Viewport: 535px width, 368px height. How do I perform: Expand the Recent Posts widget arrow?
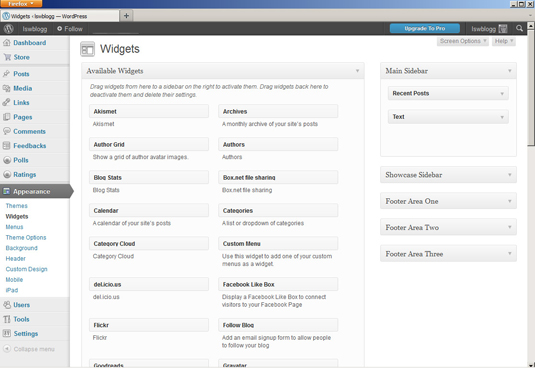point(502,93)
